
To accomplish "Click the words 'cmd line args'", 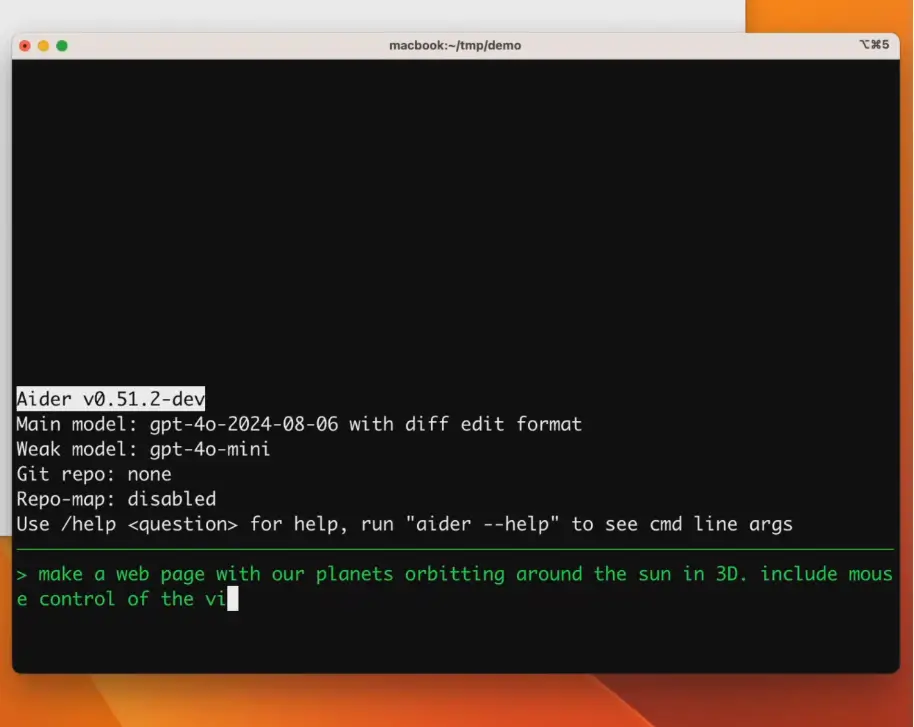I will [x=720, y=524].
